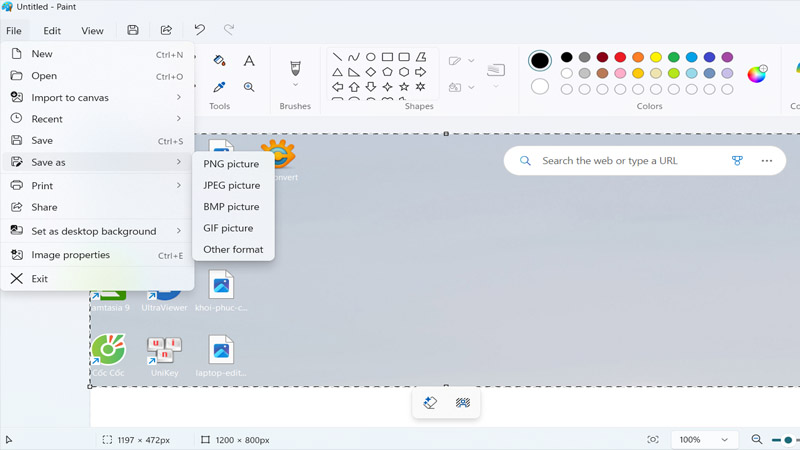Open the shape outline dropdown

(x=471, y=61)
